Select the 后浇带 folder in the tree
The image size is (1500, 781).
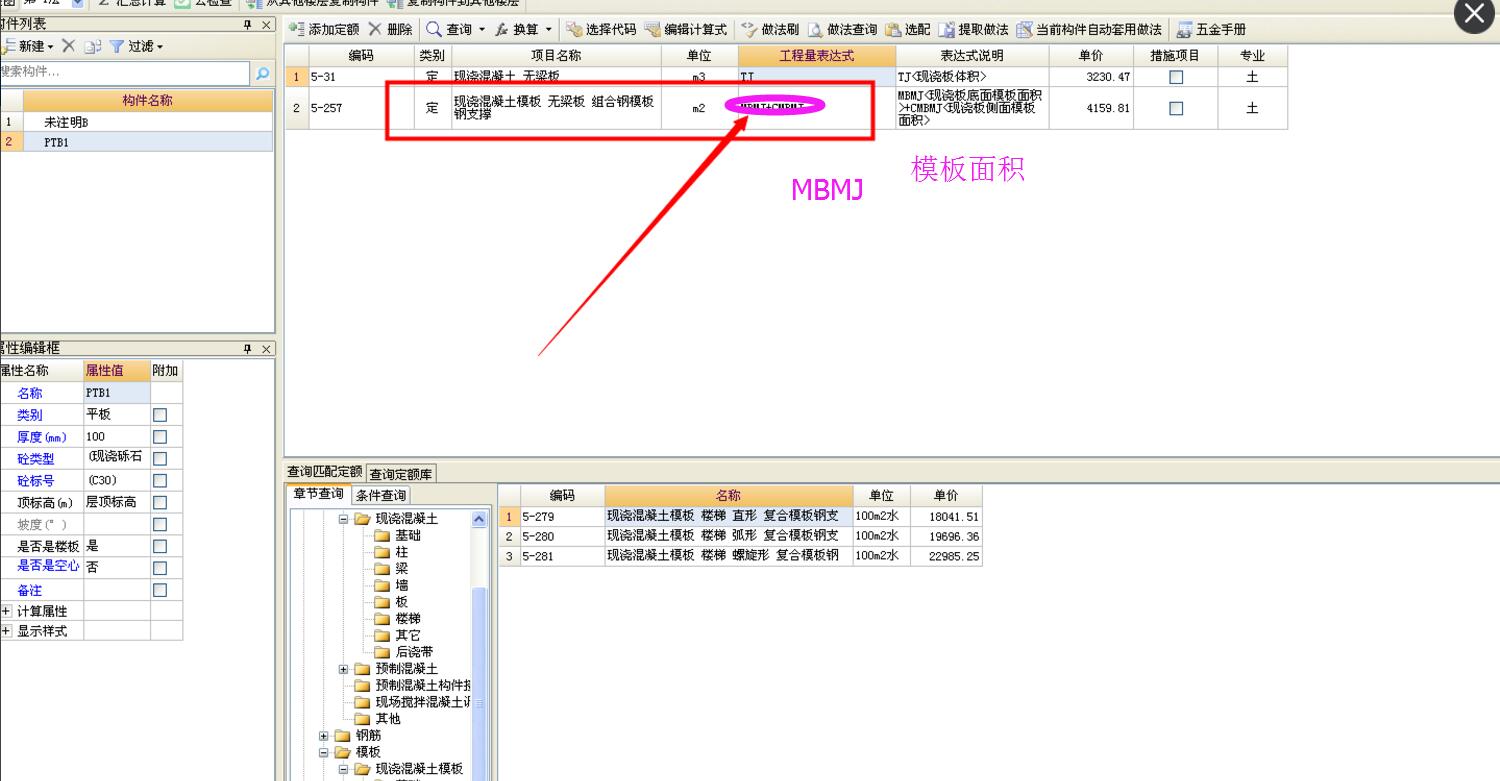tap(404, 652)
